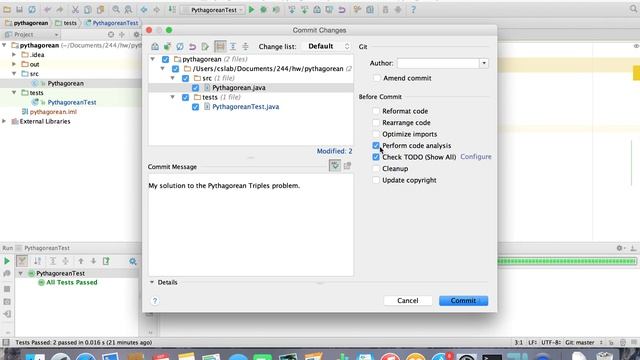640x360 pixels.
Task: Enable the Update copyright checkbox
Action: coord(376,180)
